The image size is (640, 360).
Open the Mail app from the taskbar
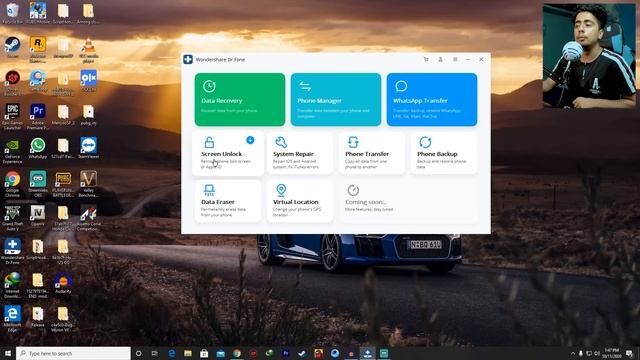(x=220, y=353)
